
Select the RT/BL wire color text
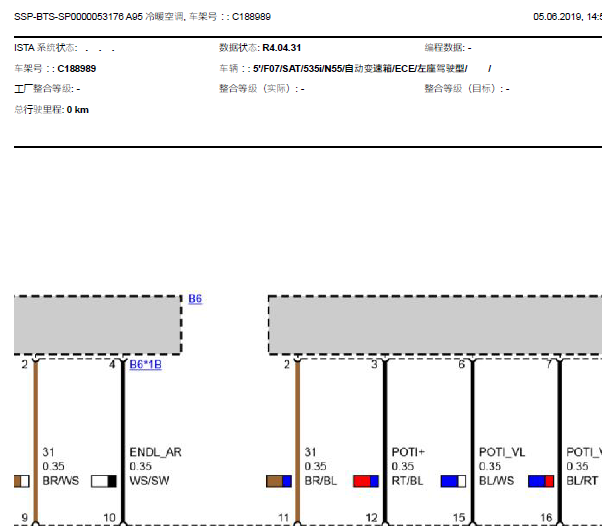pyautogui.click(x=407, y=481)
